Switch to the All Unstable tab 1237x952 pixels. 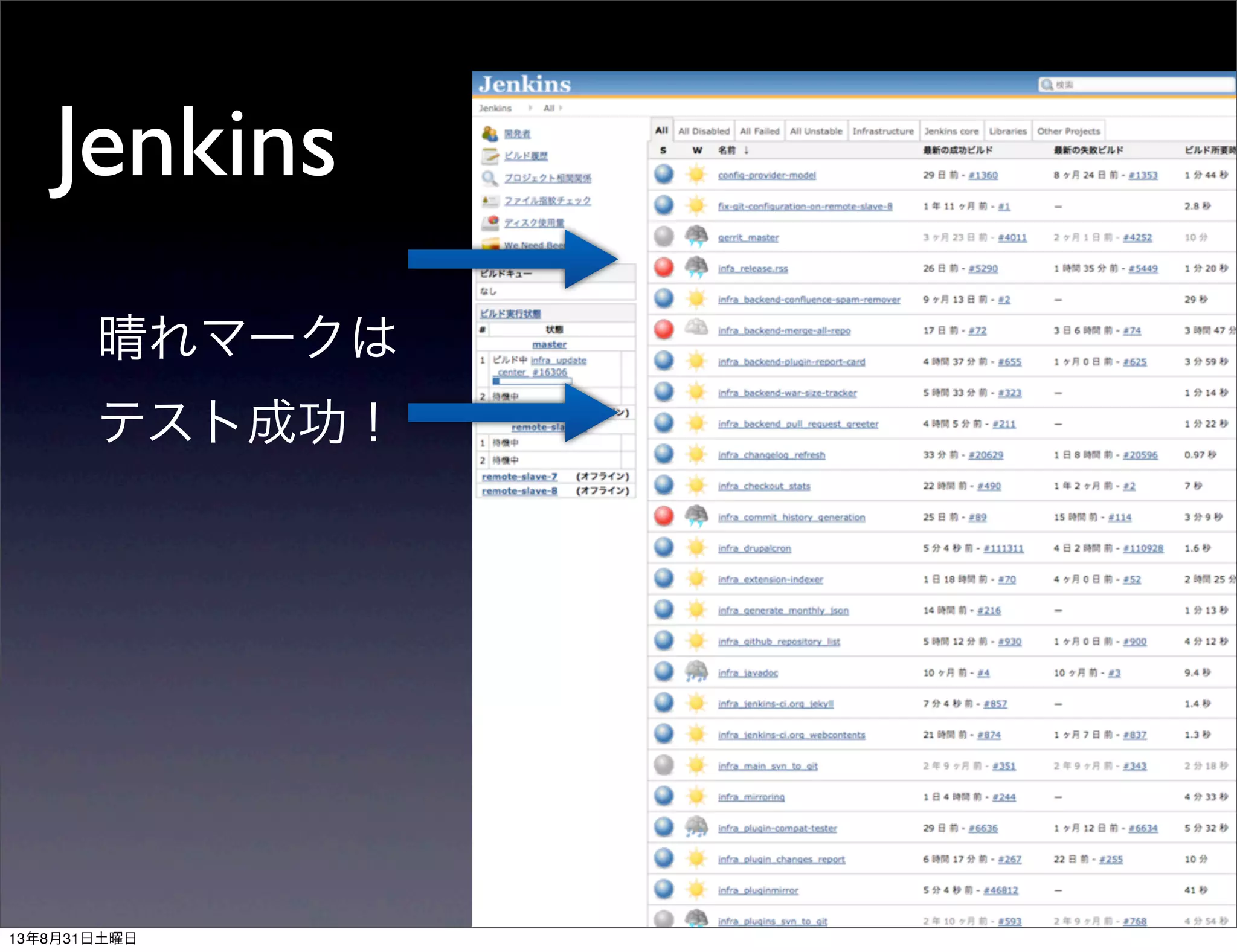click(816, 131)
